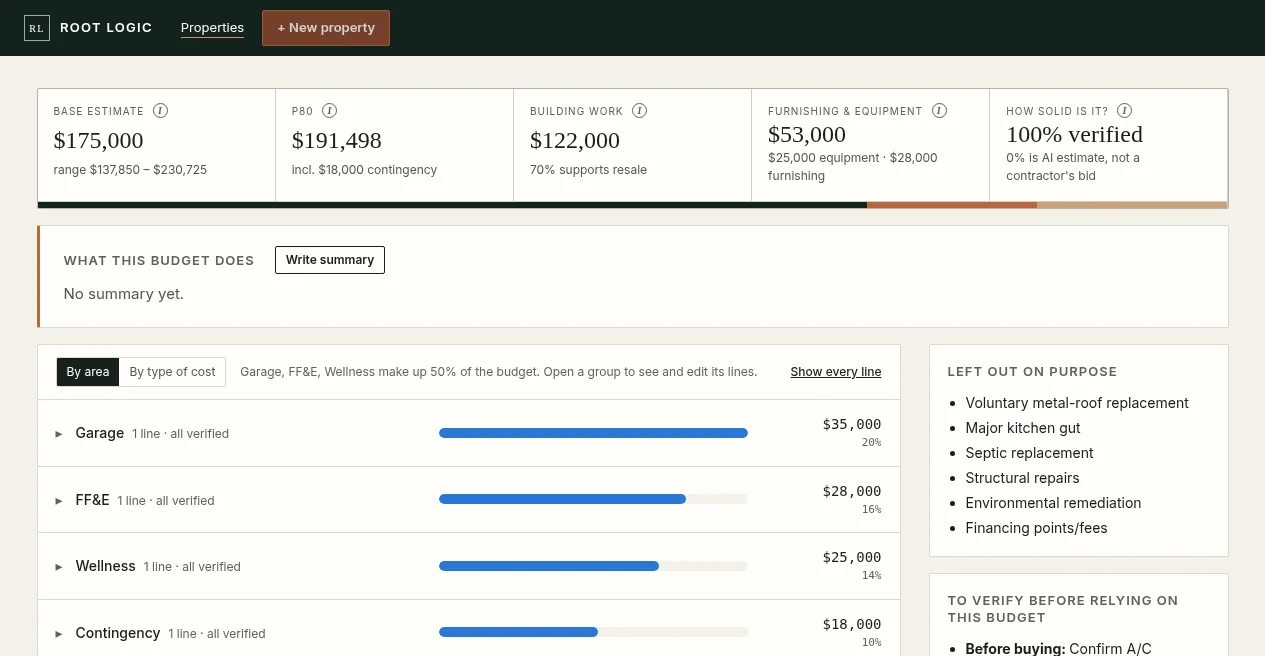Click the Garage budget progress bar
The height and width of the screenshot is (656, 1265).
click(593, 433)
